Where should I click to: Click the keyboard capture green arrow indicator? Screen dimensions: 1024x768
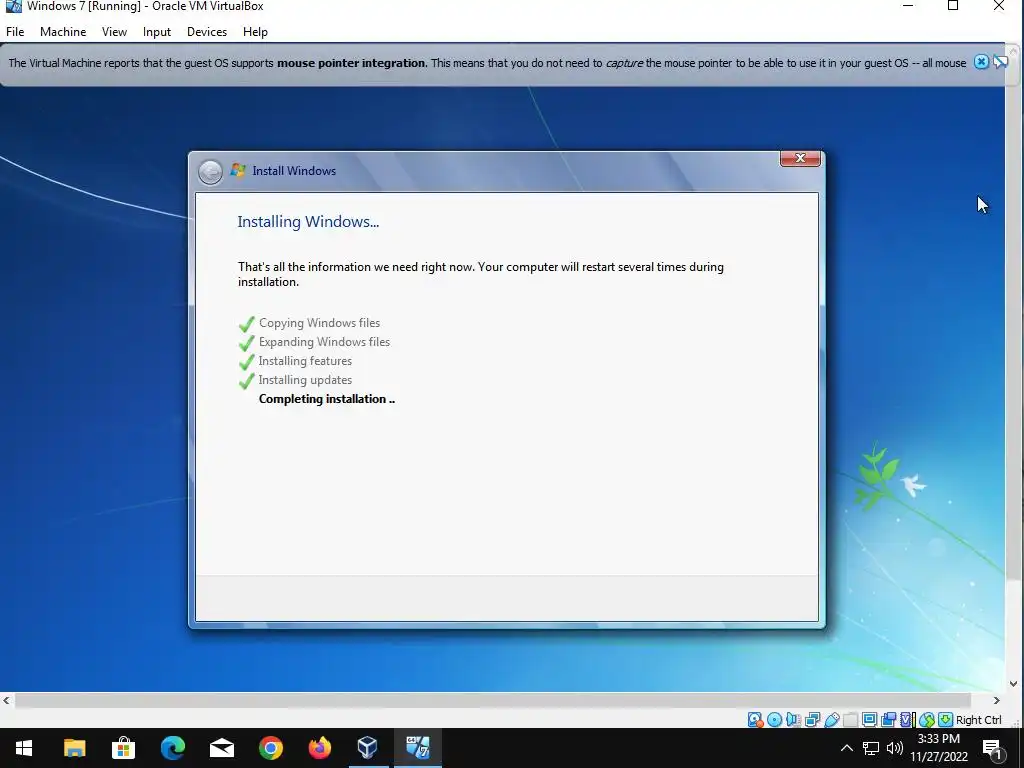click(945, 720)
